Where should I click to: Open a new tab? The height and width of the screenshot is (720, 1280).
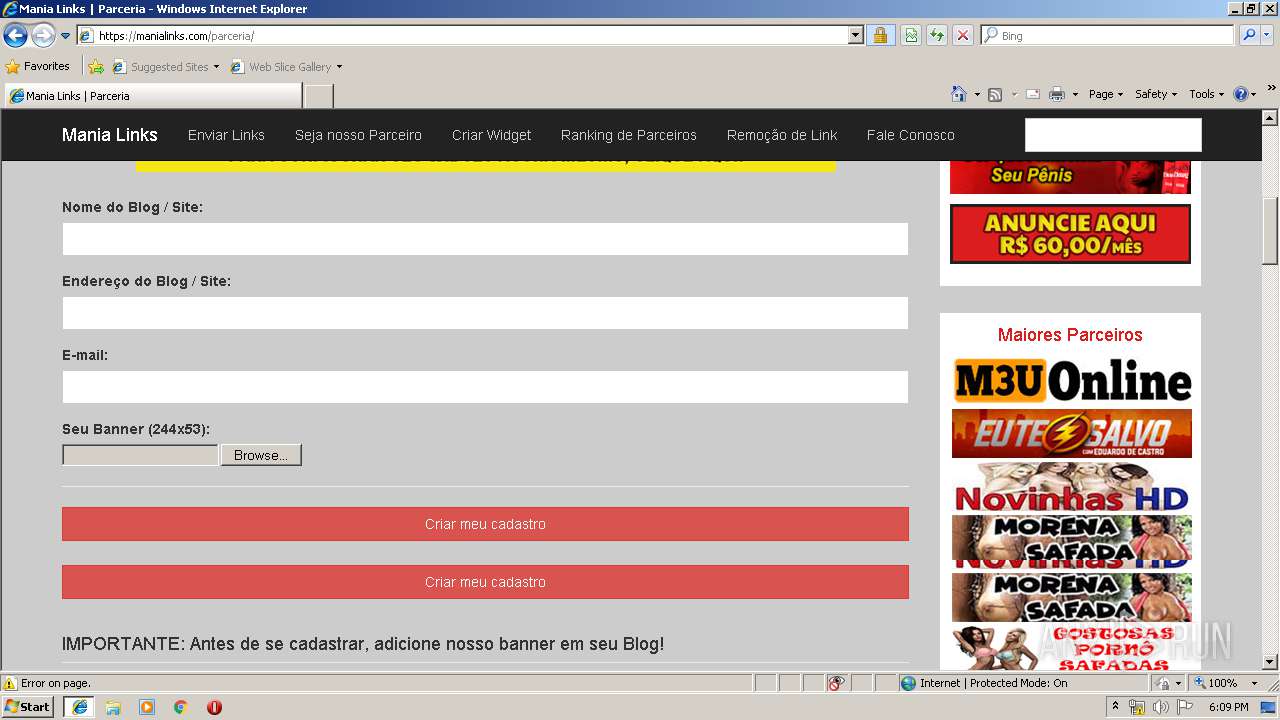[318, 96]
